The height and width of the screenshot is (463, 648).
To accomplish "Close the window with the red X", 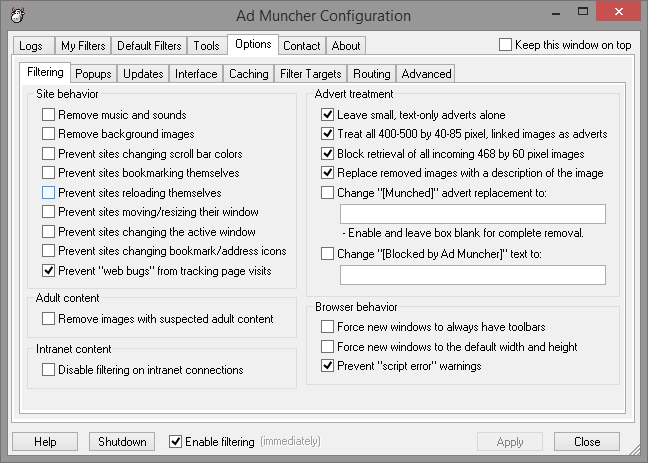I will click(x=618, y=12).
